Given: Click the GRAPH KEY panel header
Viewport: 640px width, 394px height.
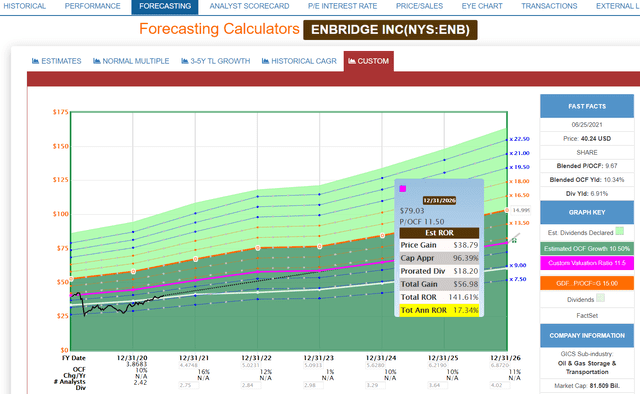Looking at the screenshot, I should click(x=587, y=212).
